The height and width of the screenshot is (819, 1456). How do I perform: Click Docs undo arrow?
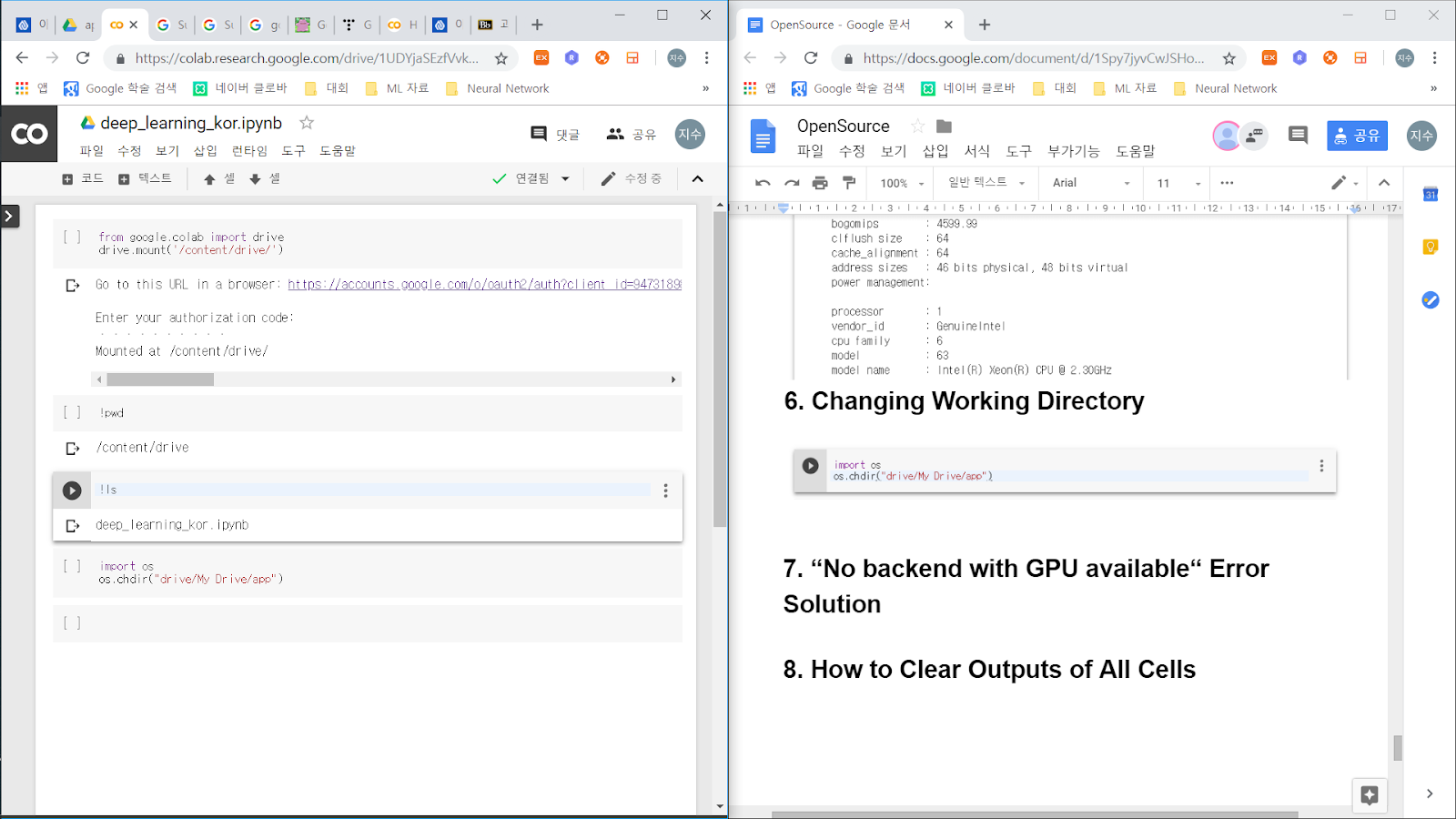pyautogui.click(x=763, y=183)
